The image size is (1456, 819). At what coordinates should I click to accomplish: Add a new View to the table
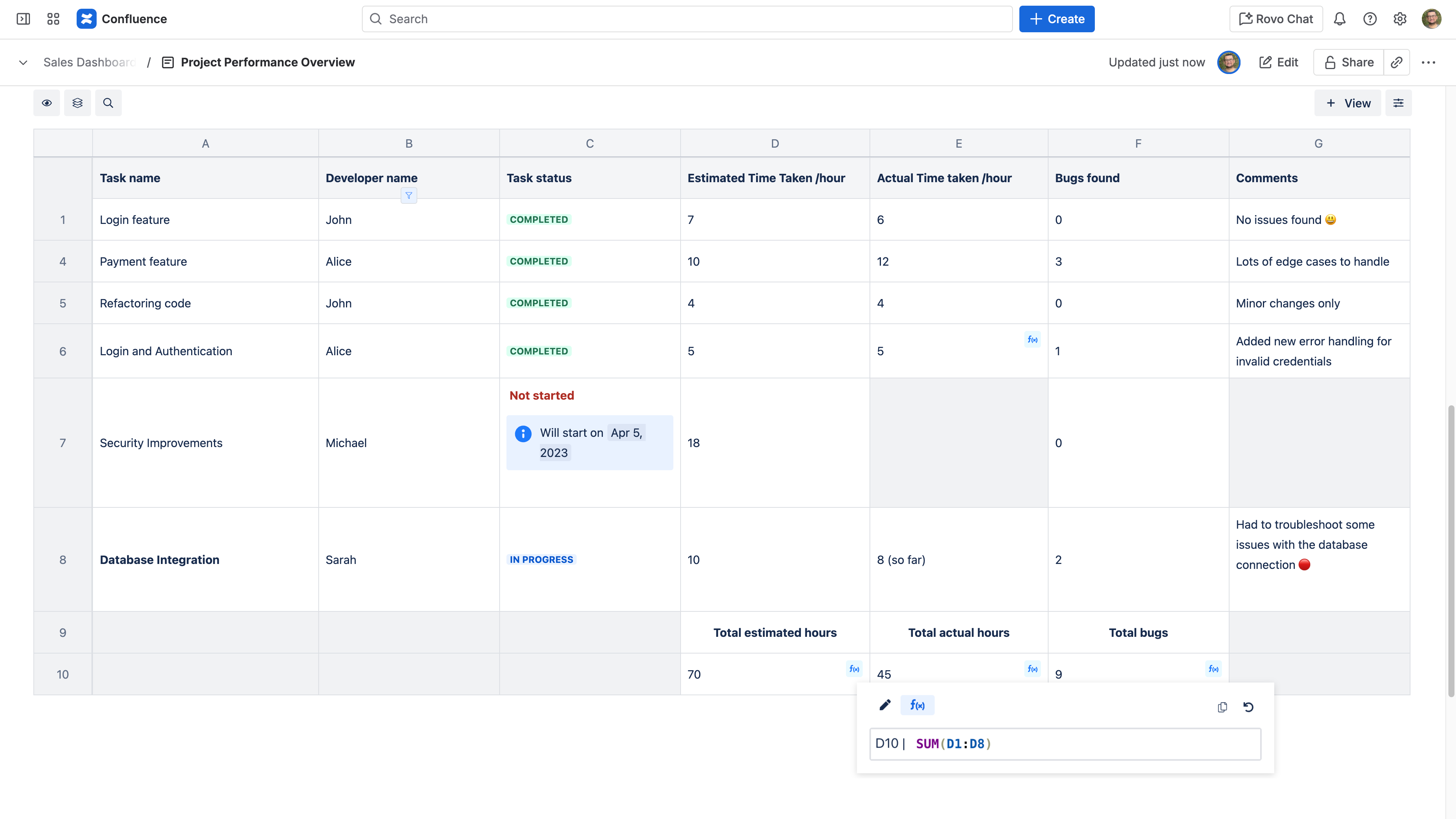(1348, 103)
